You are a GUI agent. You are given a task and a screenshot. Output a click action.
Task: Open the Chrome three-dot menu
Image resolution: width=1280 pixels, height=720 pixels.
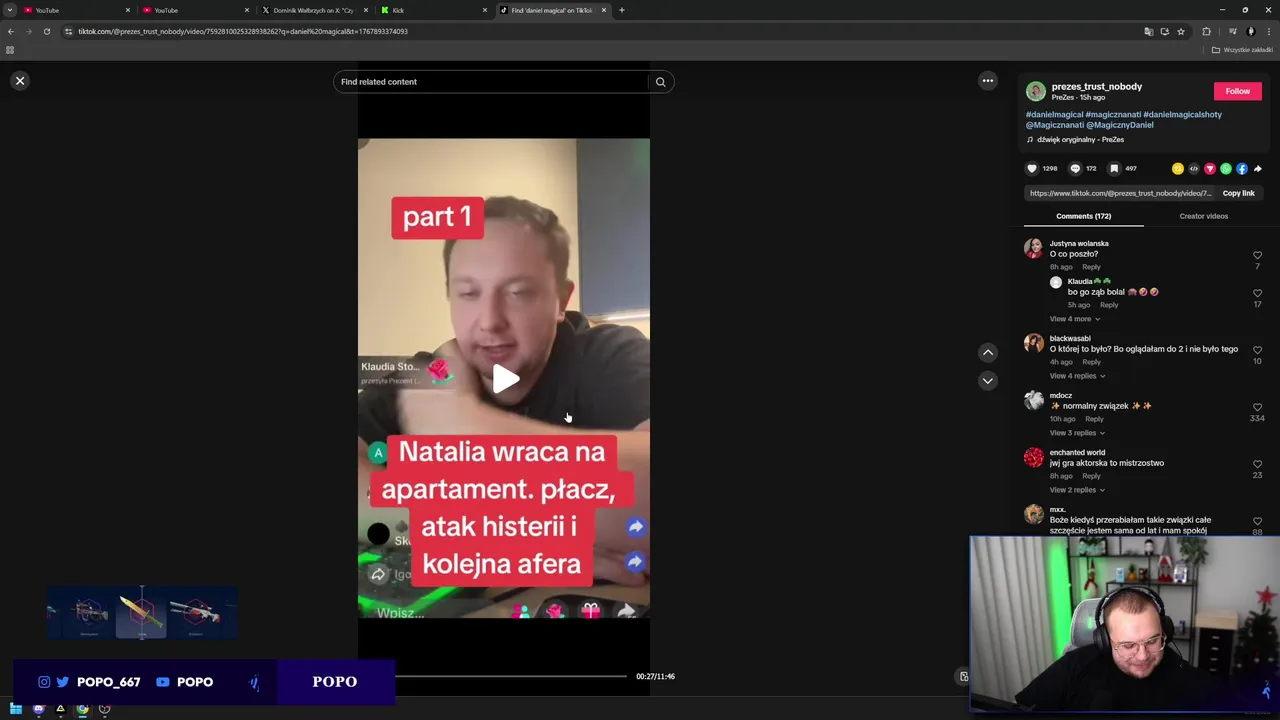click(x=1269, y=31)
